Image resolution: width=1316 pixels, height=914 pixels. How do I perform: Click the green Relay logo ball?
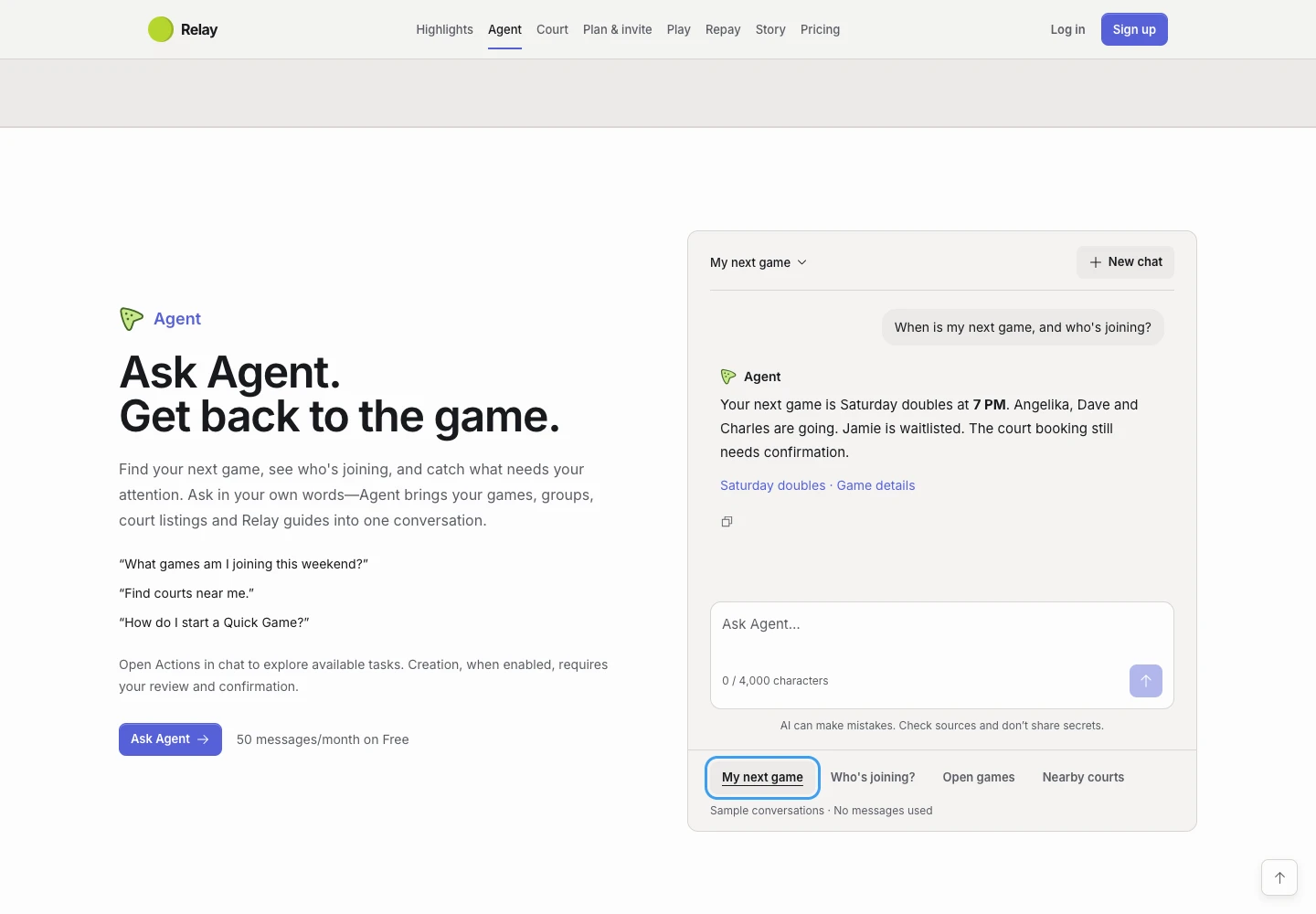coord(161,29)
